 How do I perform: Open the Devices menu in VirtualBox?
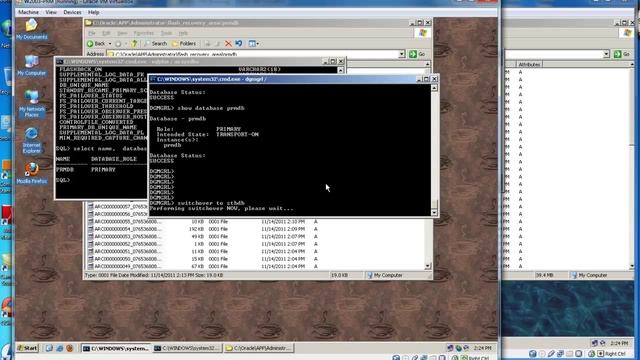[72, 12]
